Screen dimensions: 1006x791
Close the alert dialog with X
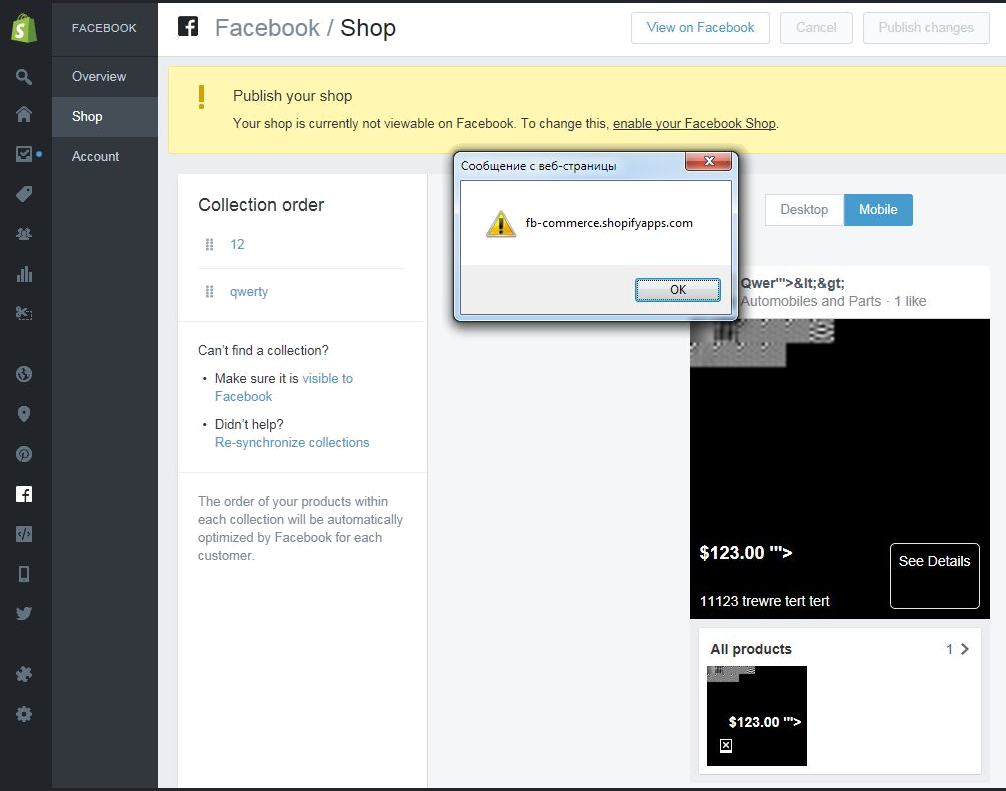(708, 161)
